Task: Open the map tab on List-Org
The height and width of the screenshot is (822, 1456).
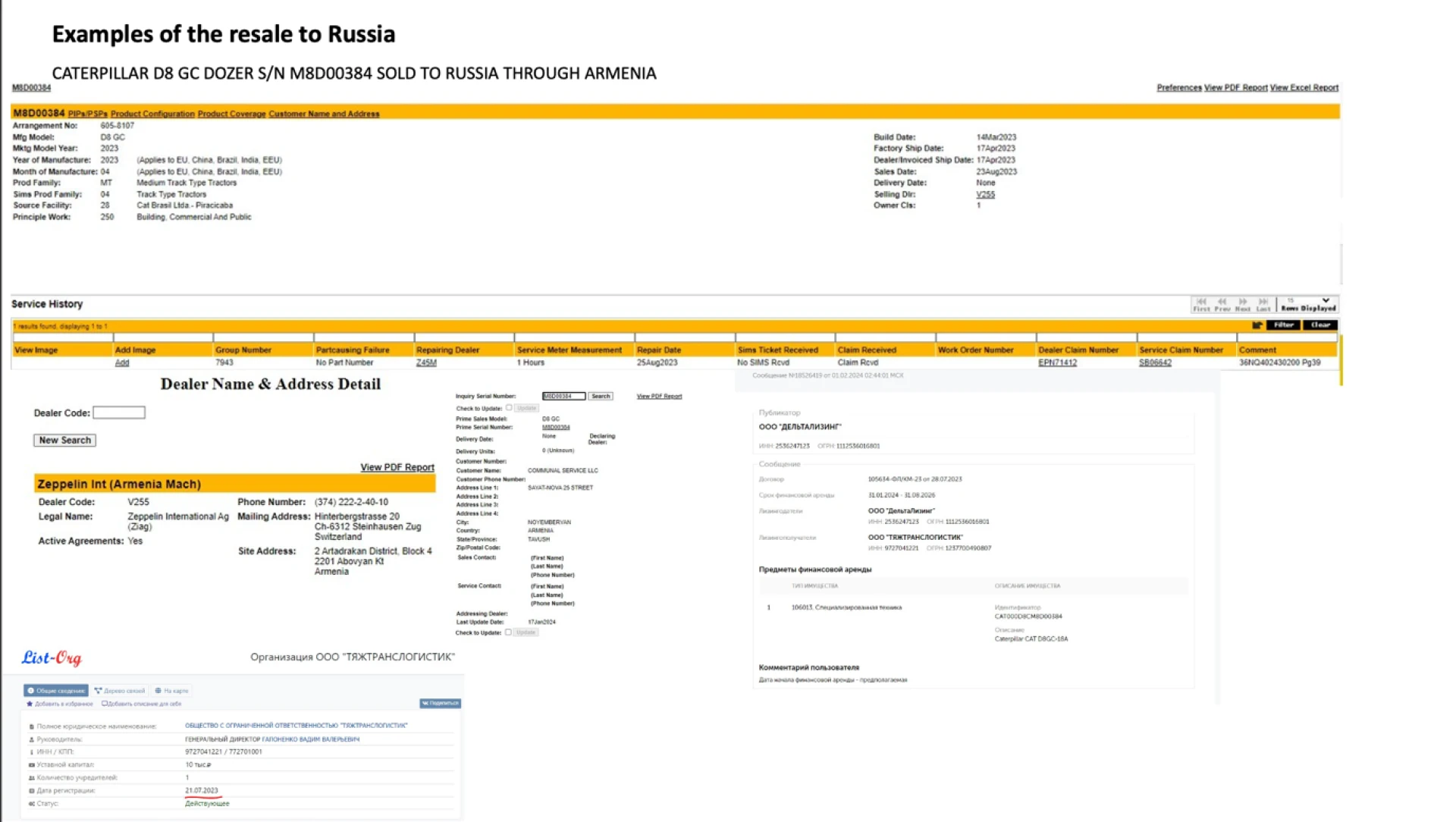Action: (x=171, y=691)
